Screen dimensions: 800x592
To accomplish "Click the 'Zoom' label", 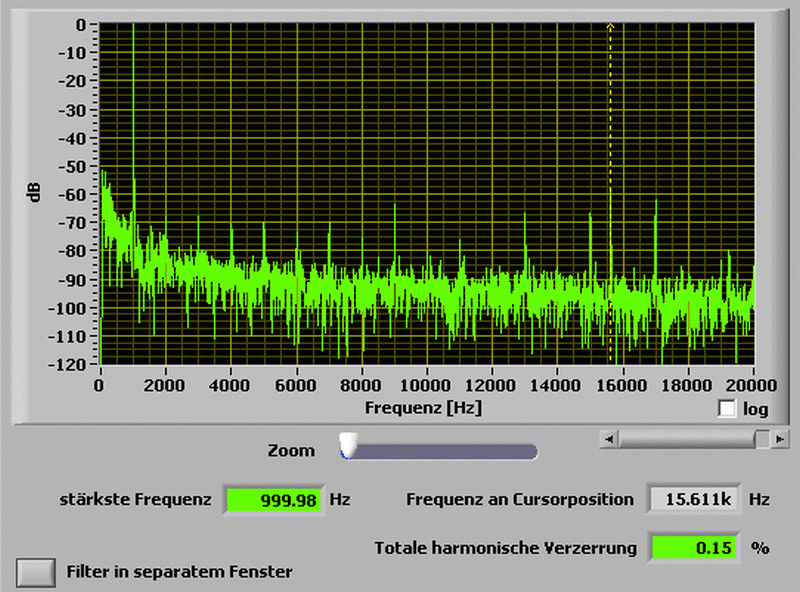I will click(x=291, y=451).
